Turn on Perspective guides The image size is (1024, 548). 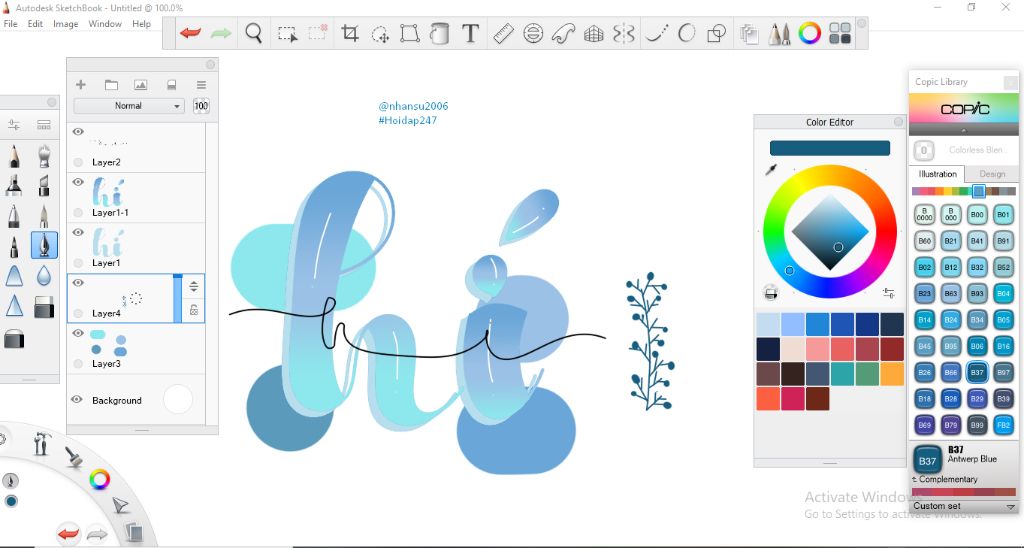click(594, 33)
